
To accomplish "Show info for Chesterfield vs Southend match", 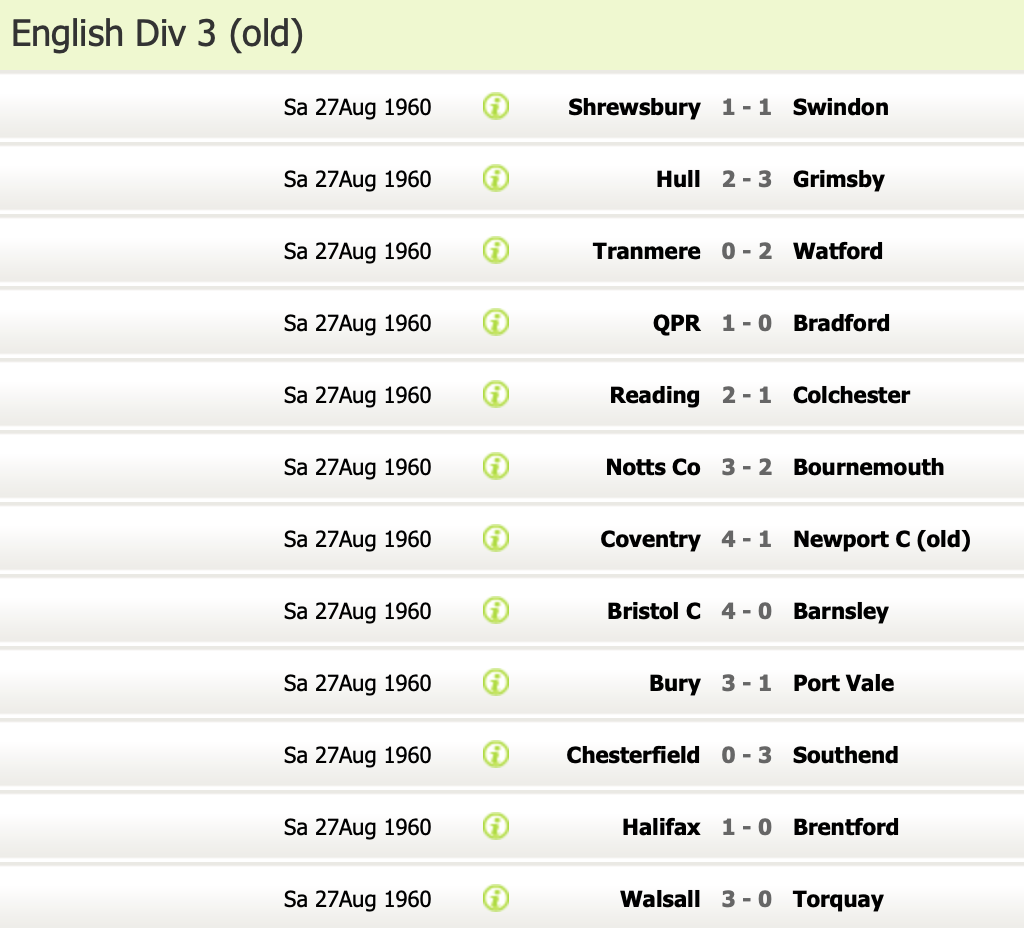I will click(496, 754).
